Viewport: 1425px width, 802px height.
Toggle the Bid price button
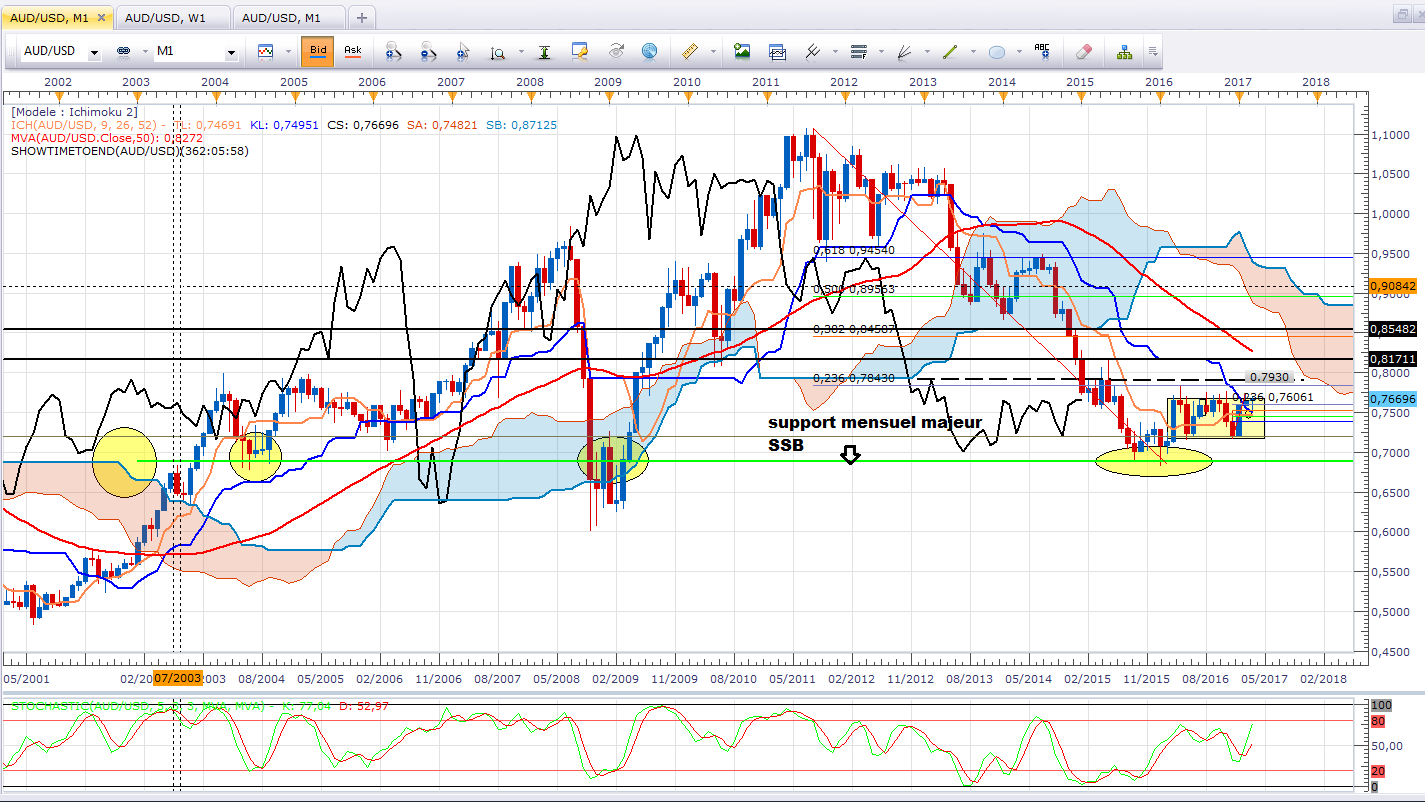point(318,51)
